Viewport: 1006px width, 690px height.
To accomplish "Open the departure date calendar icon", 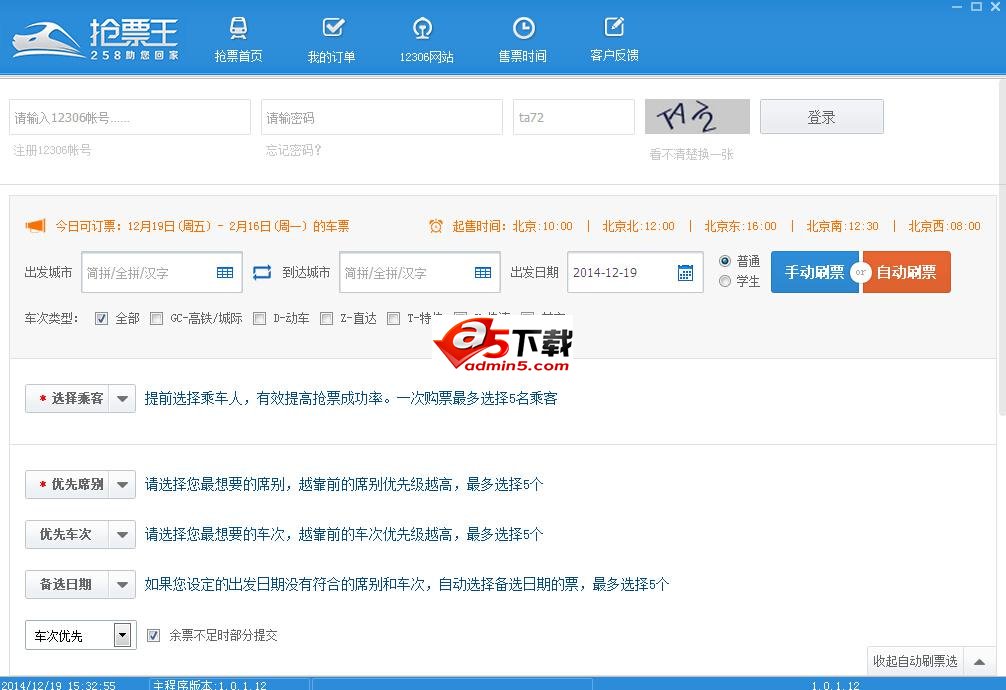I will tap(685, 273).
